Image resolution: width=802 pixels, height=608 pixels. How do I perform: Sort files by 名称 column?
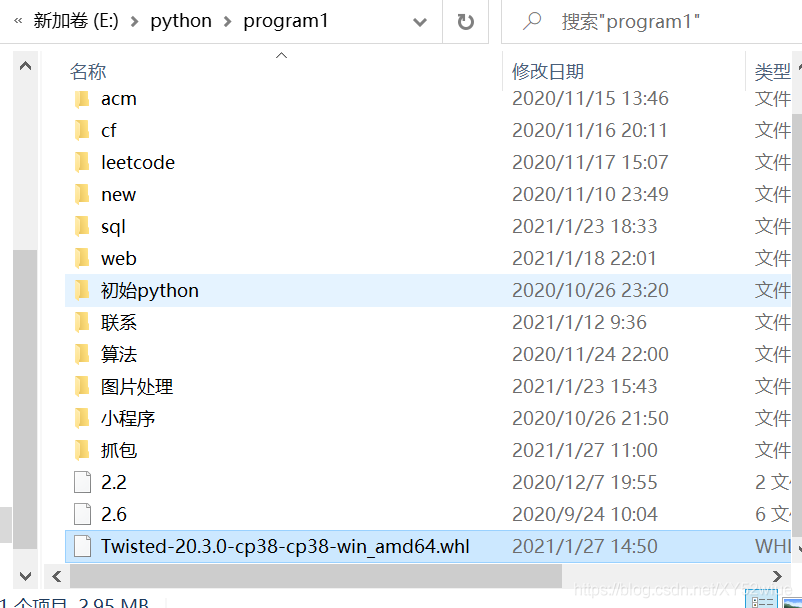click(x=88, y=72)
